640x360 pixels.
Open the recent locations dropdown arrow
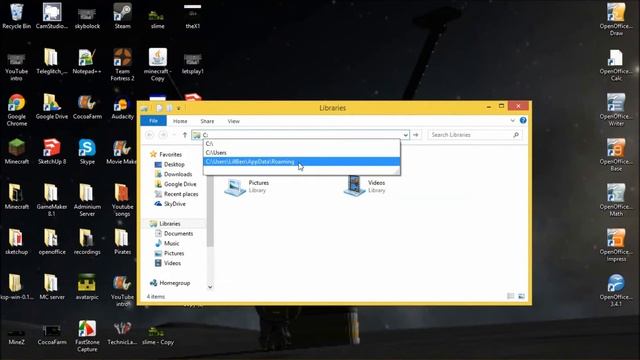click(174, 135)
